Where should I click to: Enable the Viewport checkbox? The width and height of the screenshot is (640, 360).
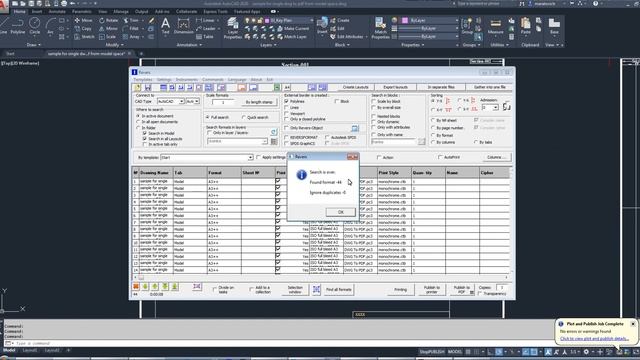tap(287, 113)
